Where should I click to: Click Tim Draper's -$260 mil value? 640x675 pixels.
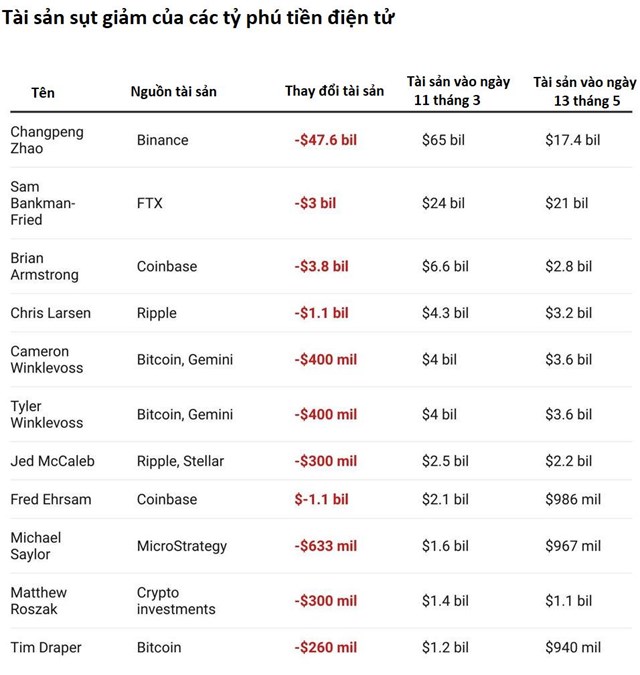(x=326, y=647)
